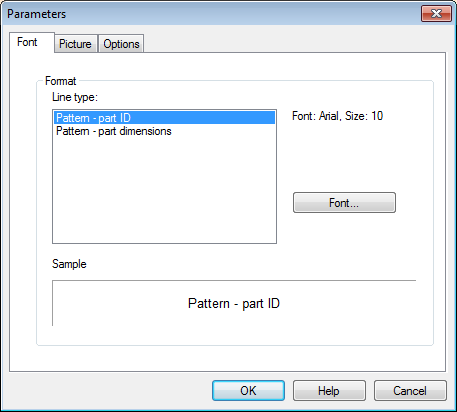Click the 'Line type:' label

[75, 97]
